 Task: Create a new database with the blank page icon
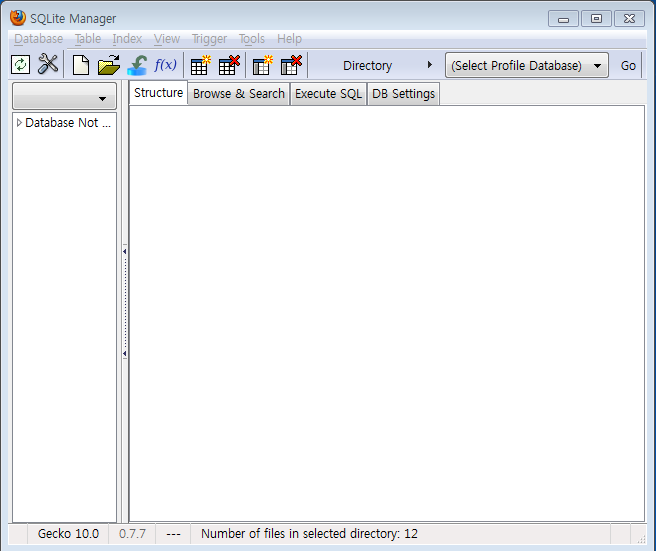click(81, 65)
